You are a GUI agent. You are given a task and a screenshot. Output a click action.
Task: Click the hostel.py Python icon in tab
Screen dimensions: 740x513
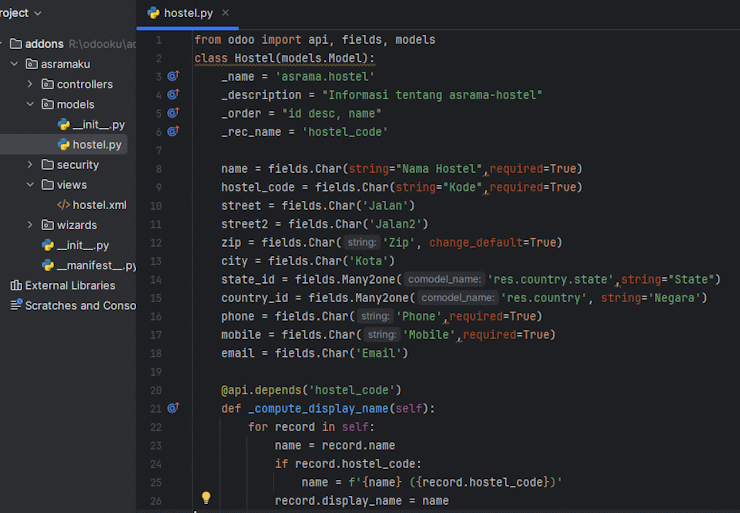click(x=153, y=13)
